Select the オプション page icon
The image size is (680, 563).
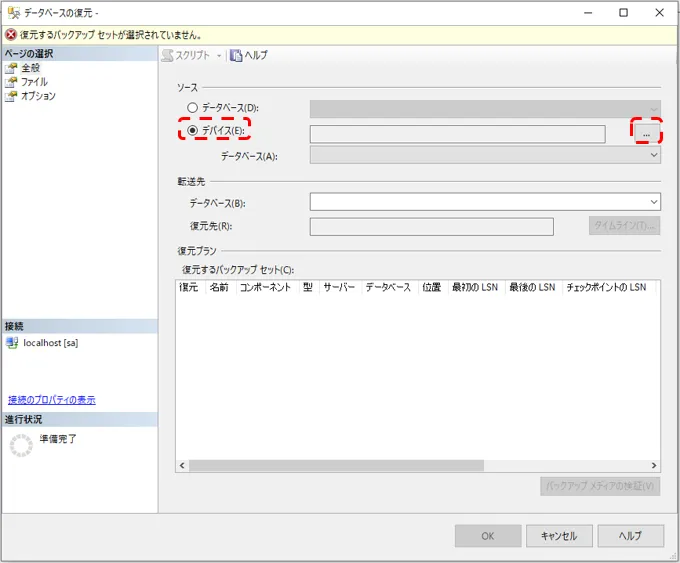coord(12,96)
